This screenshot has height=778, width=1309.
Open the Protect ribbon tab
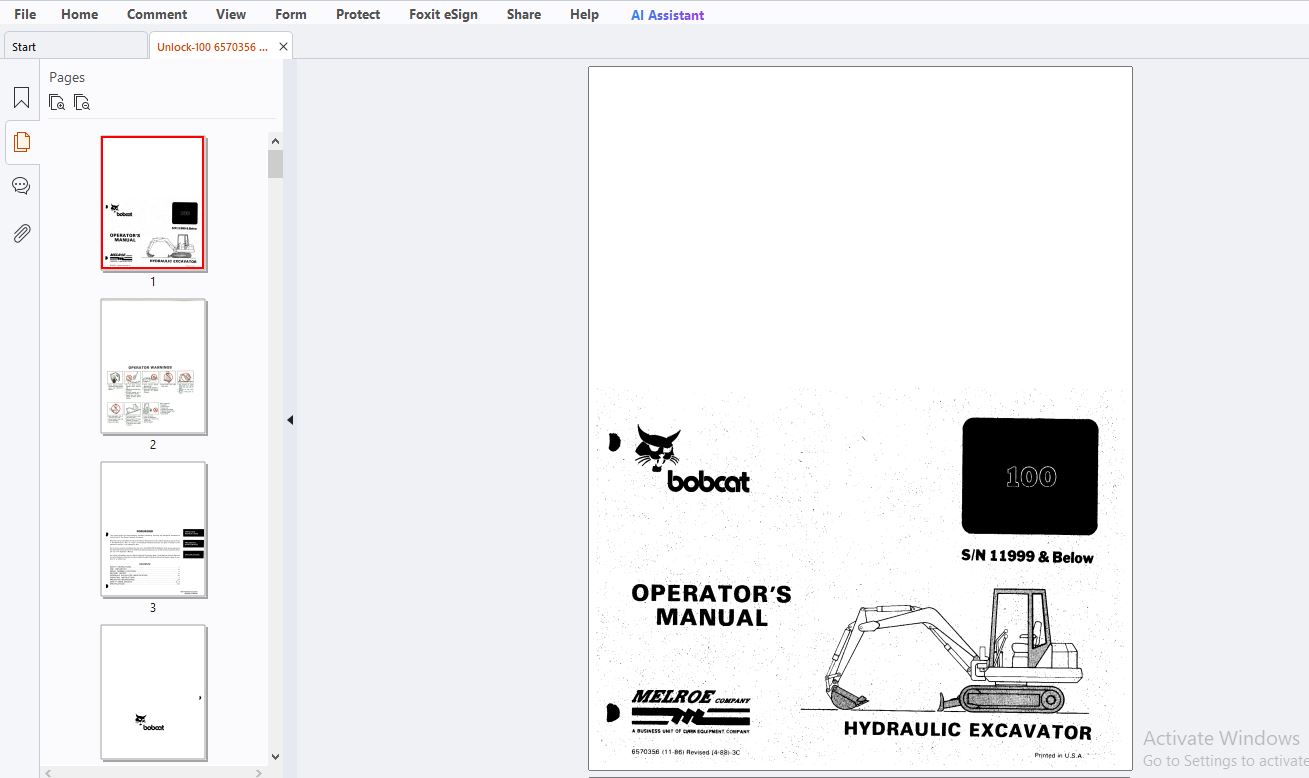(358, 14)
